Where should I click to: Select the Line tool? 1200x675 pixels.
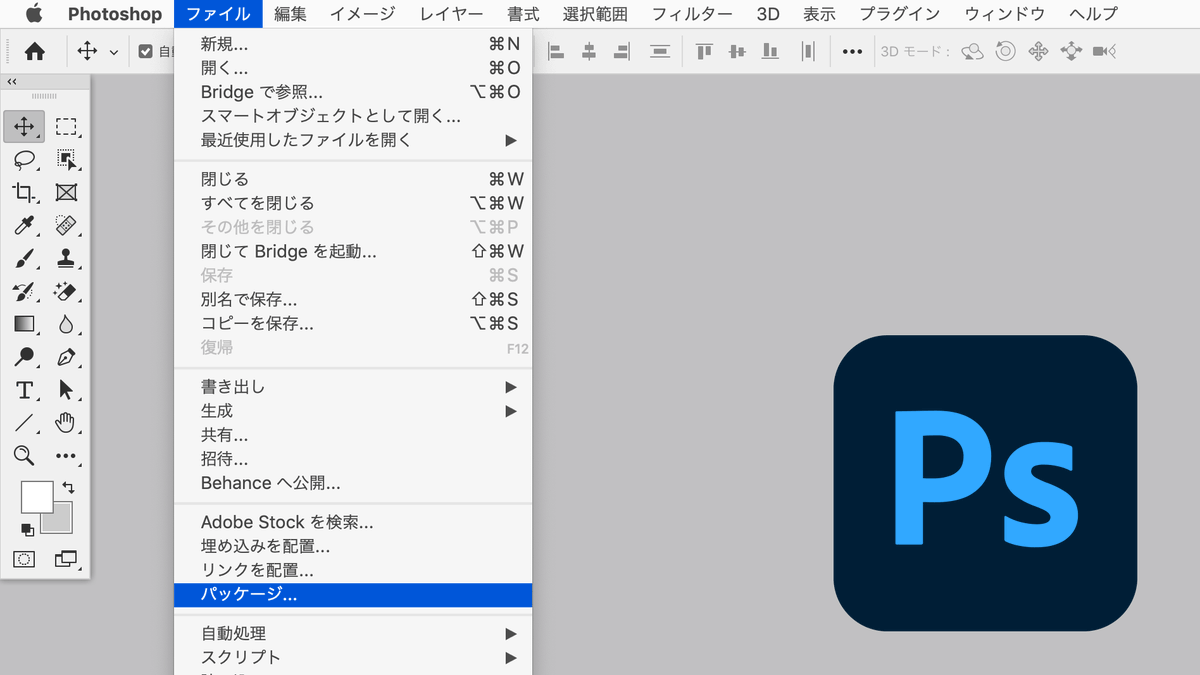pyautogui.click(x=24, y=422)
